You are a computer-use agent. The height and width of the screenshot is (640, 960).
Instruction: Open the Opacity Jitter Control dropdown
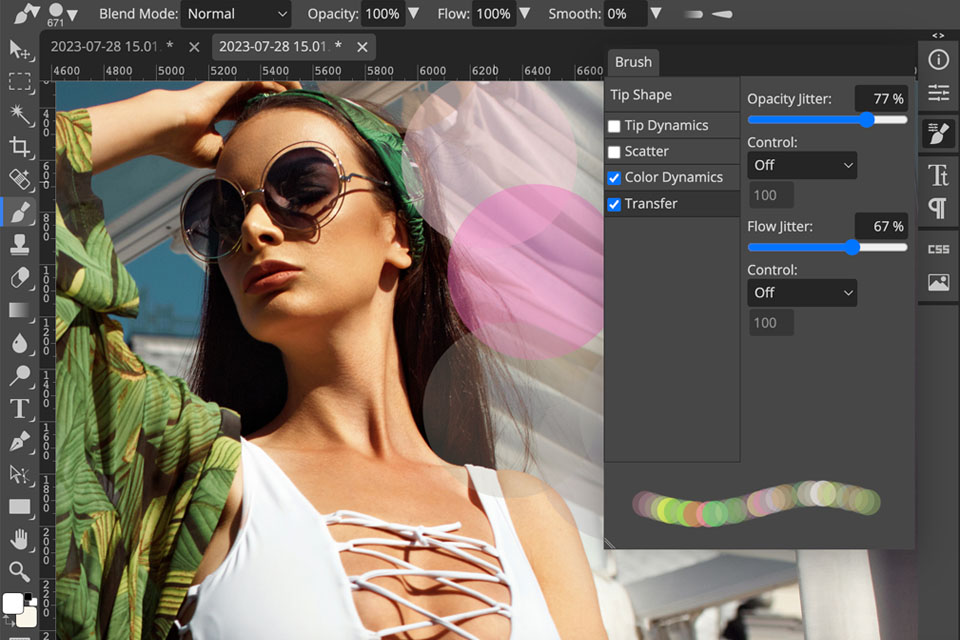point(801,165)
